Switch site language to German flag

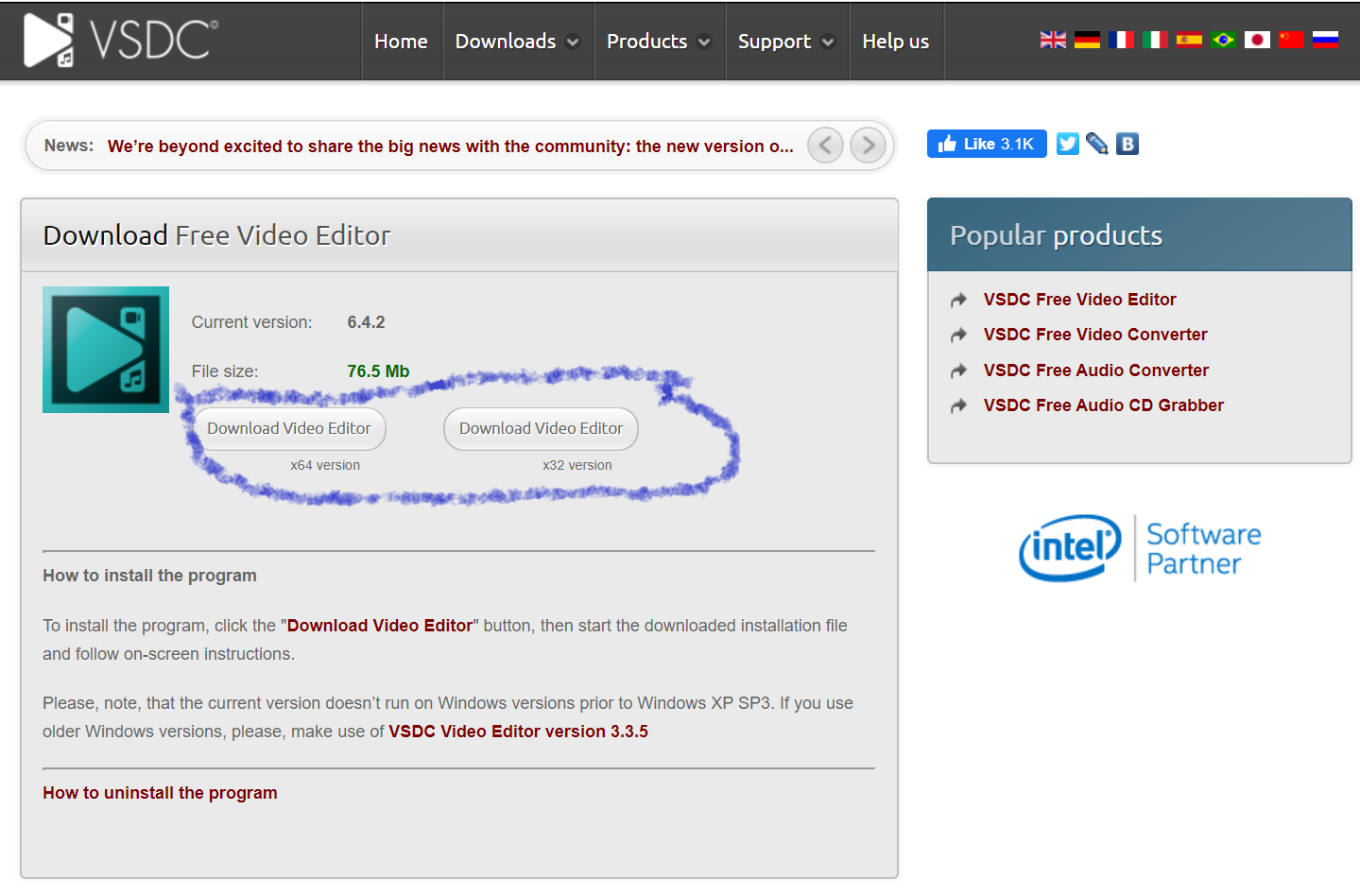pos(1087,40)
